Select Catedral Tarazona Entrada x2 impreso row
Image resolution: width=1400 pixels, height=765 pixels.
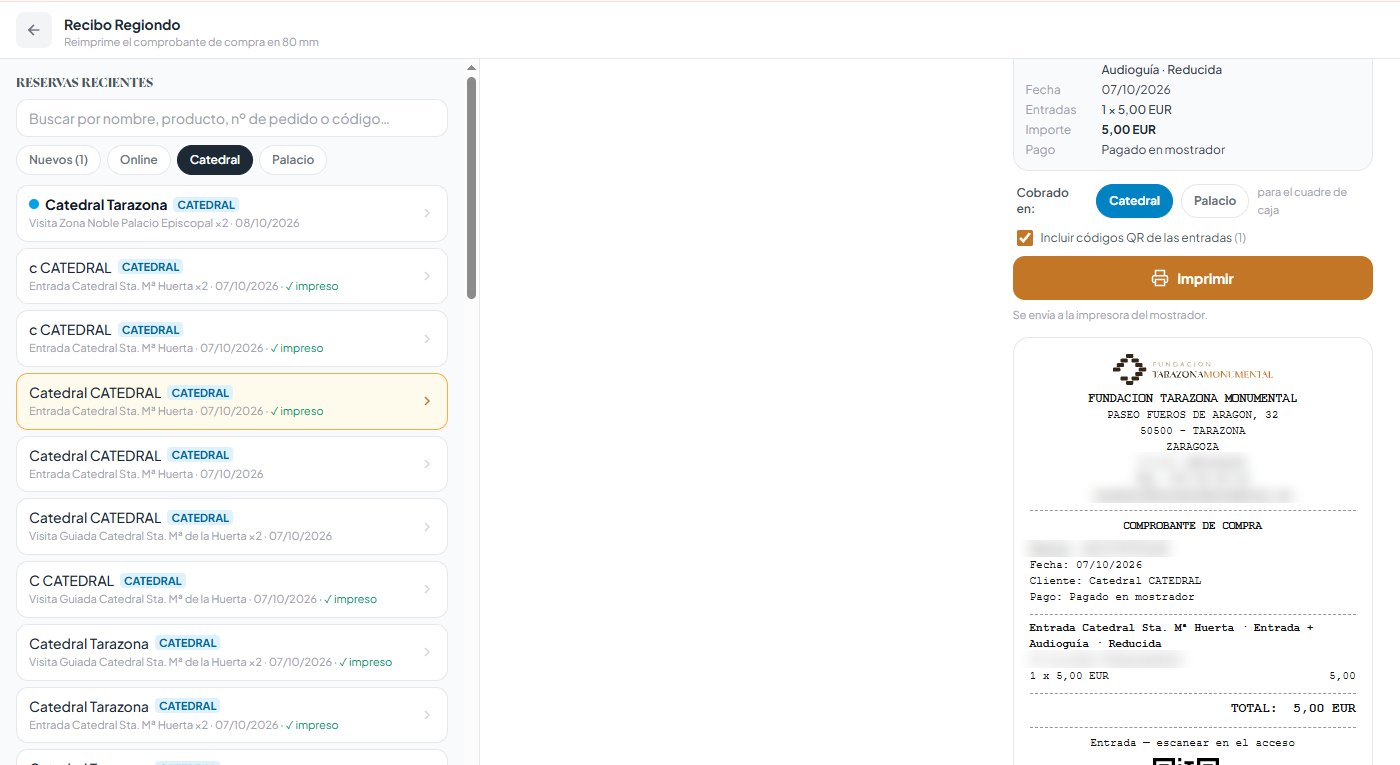pos(232,714)
